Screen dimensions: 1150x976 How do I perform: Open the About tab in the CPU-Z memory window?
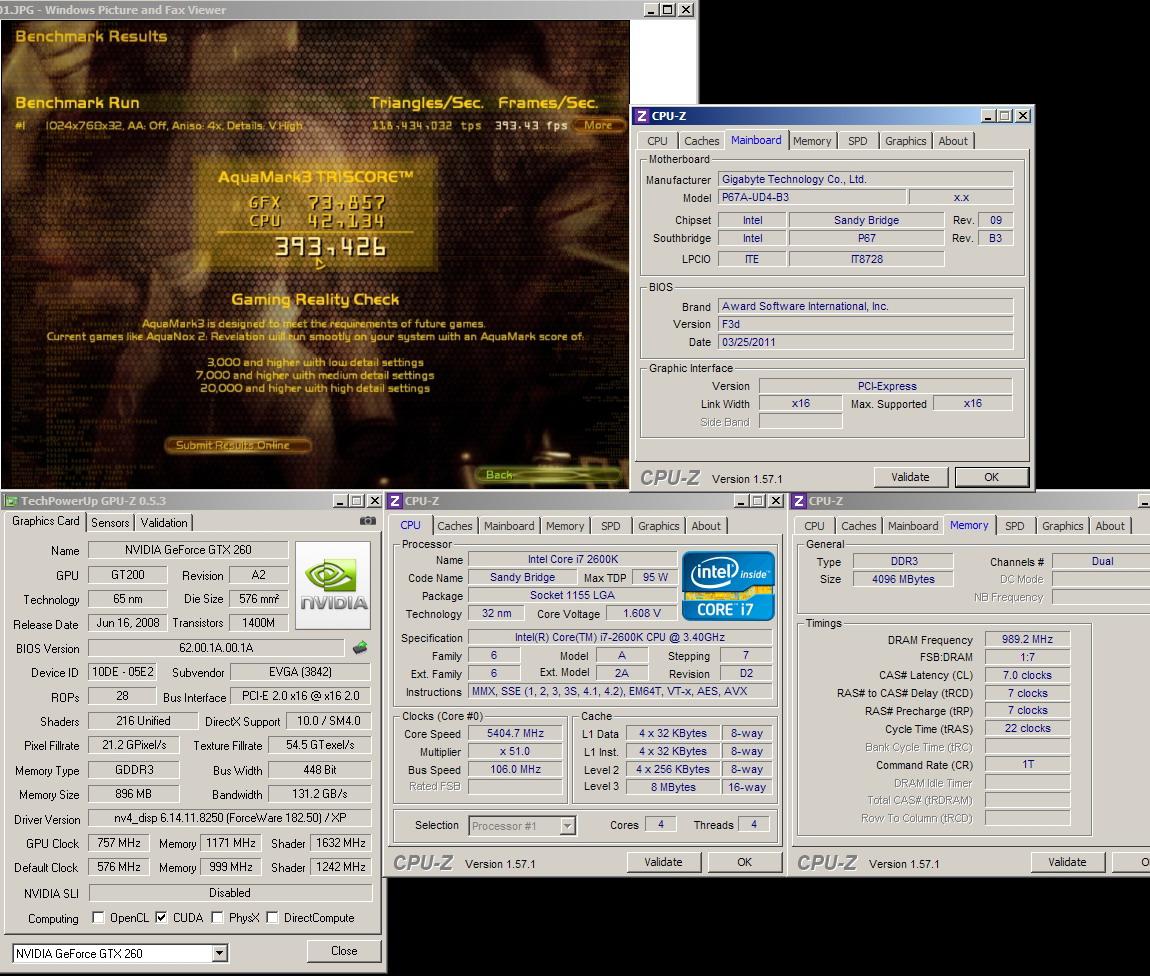pyautogui.click(x=1110, y=526)
